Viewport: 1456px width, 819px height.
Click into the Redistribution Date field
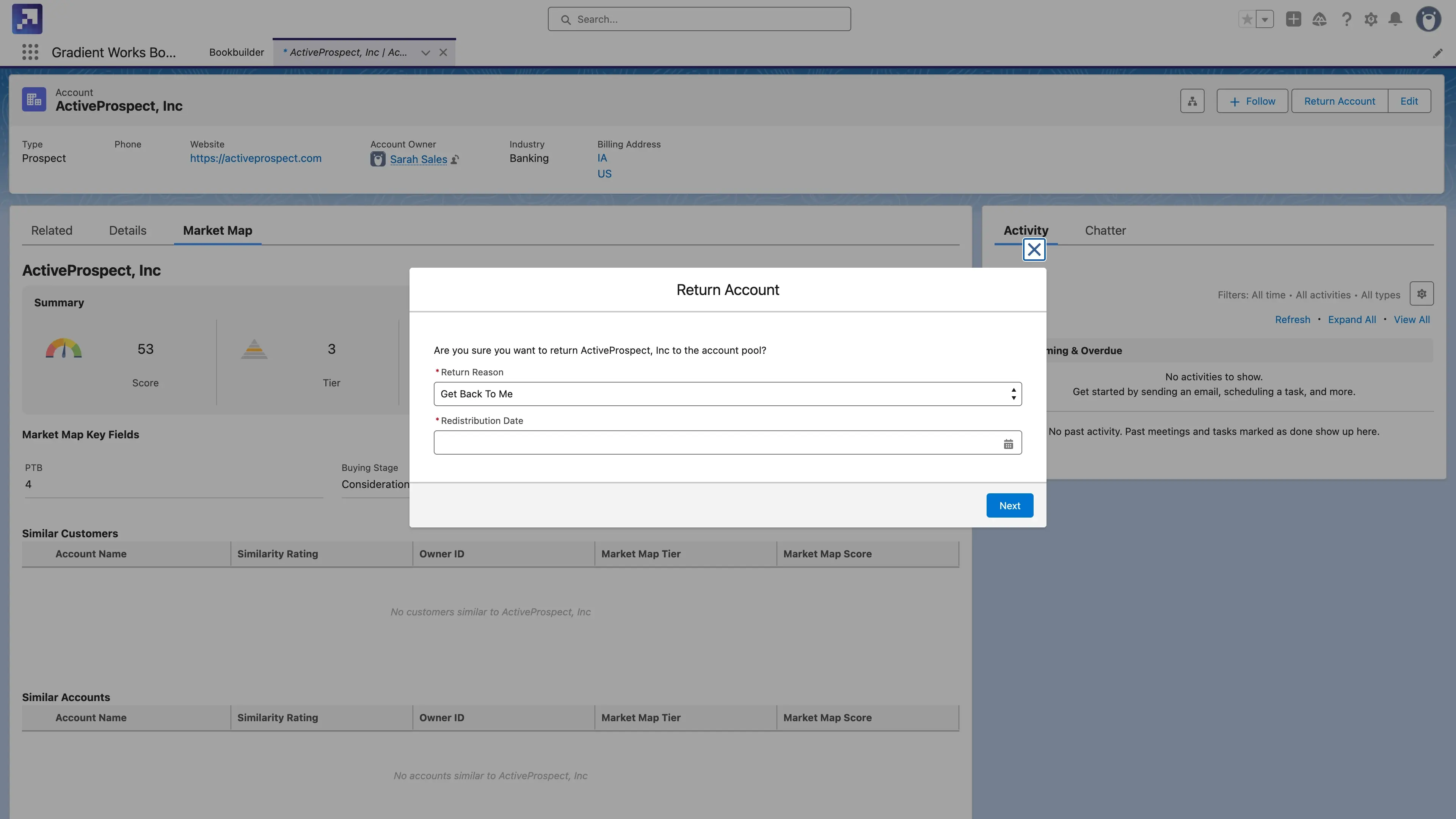(715, 442)
